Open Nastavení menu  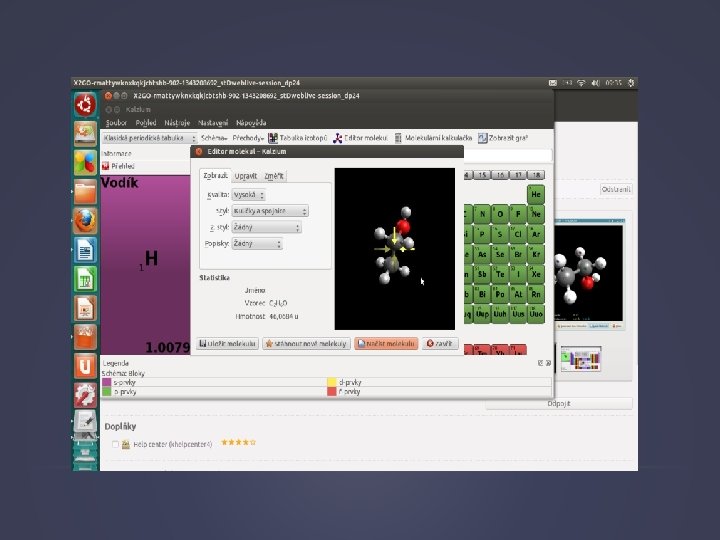click(x=213, y=123)
